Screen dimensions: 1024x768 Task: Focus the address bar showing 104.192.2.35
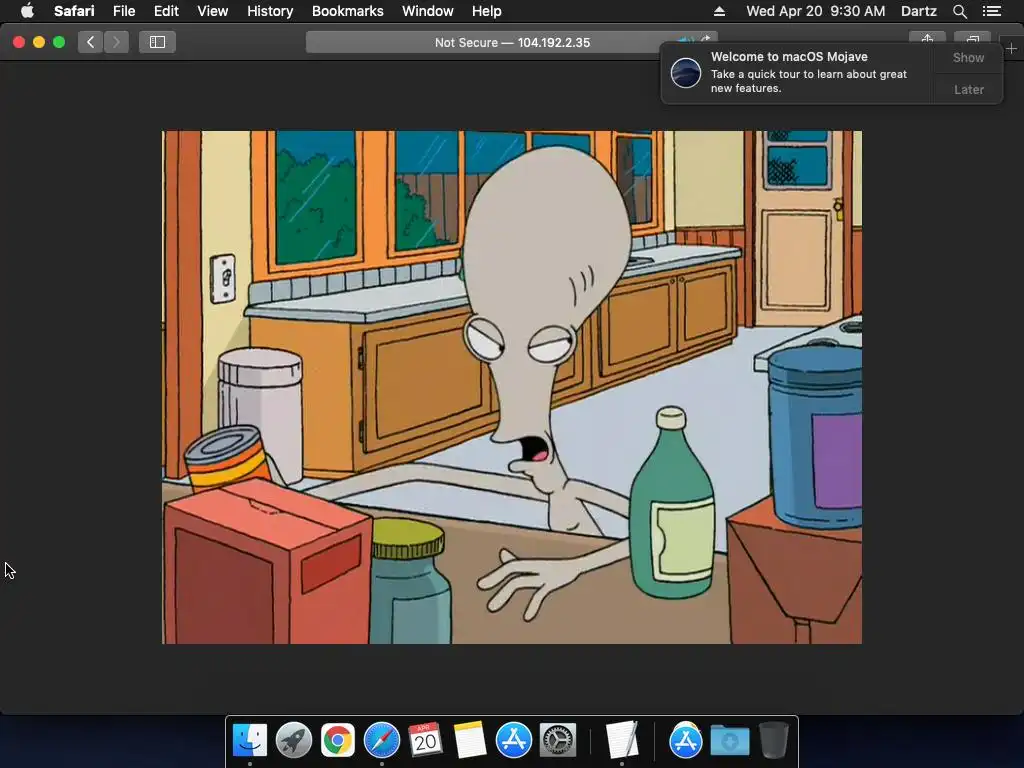(511, 42)
